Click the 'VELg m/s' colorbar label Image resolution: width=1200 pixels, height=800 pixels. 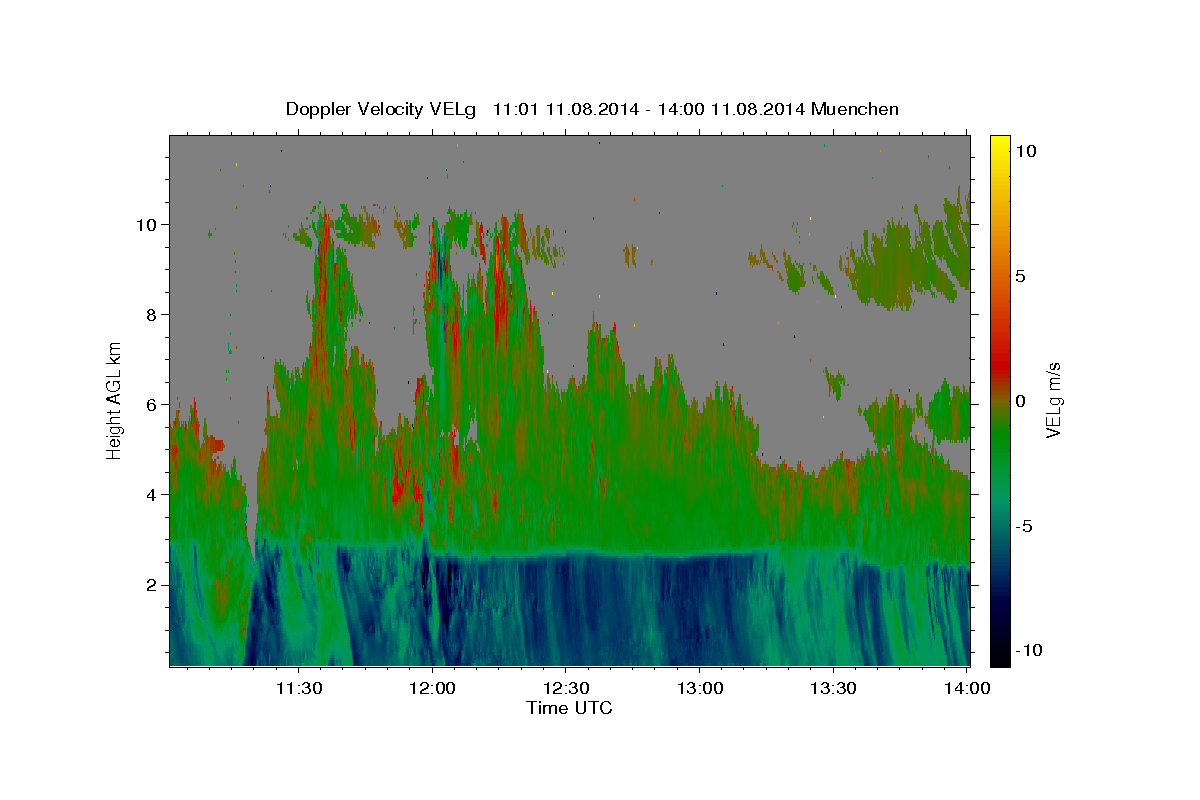click(x=1053, y=400)
